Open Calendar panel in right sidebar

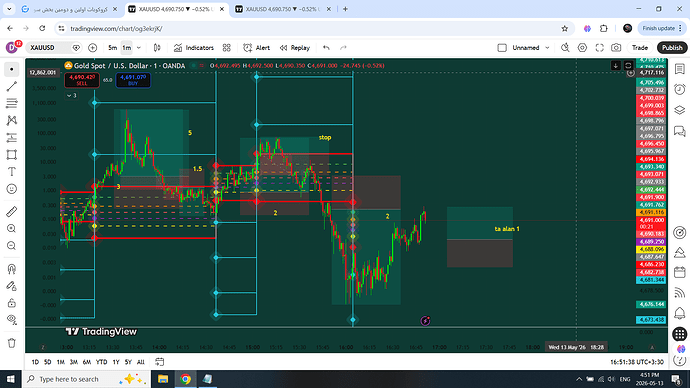(680, 272)
